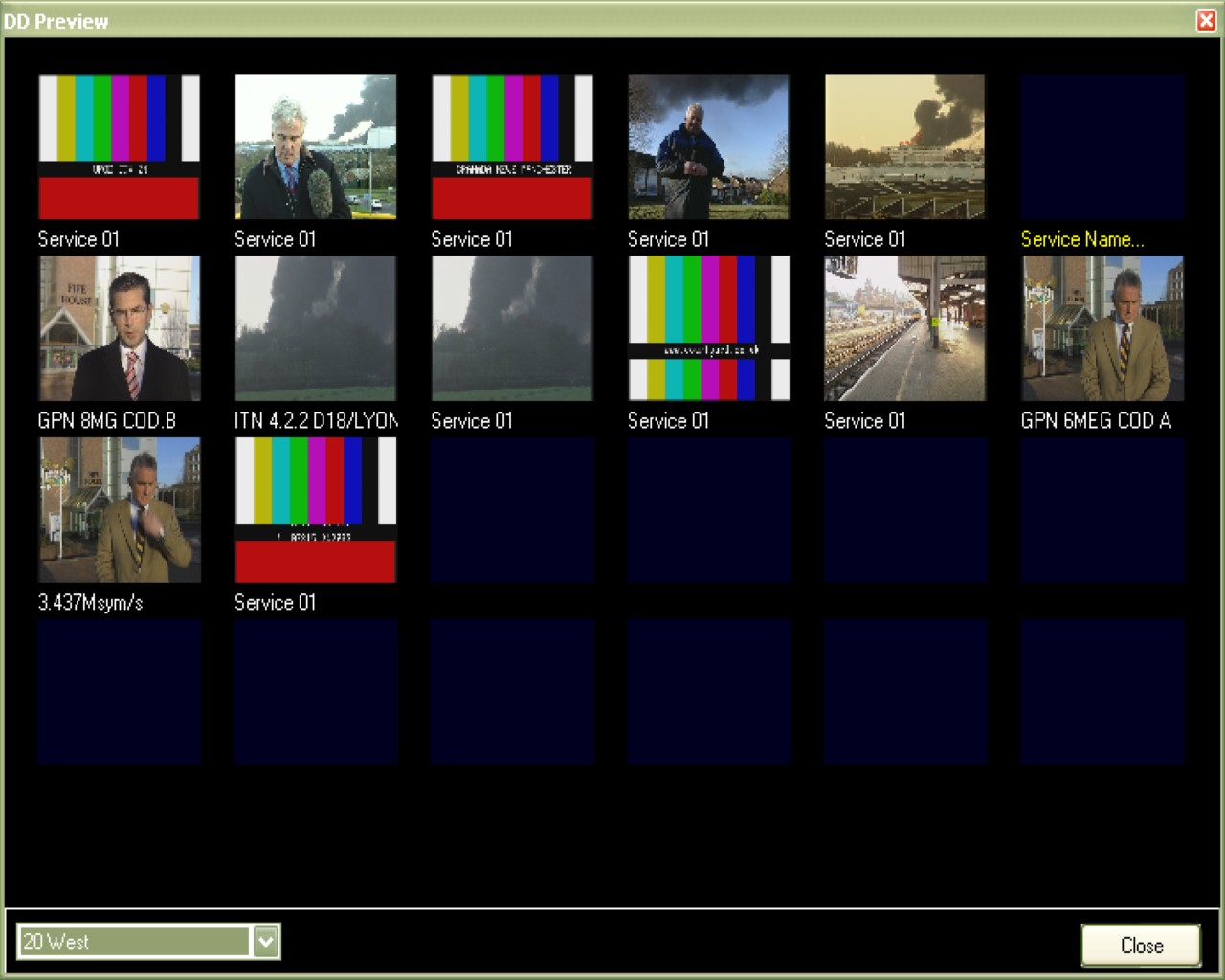Click the 3.437Msym/s reporter thumbnail

click(120, 510)
